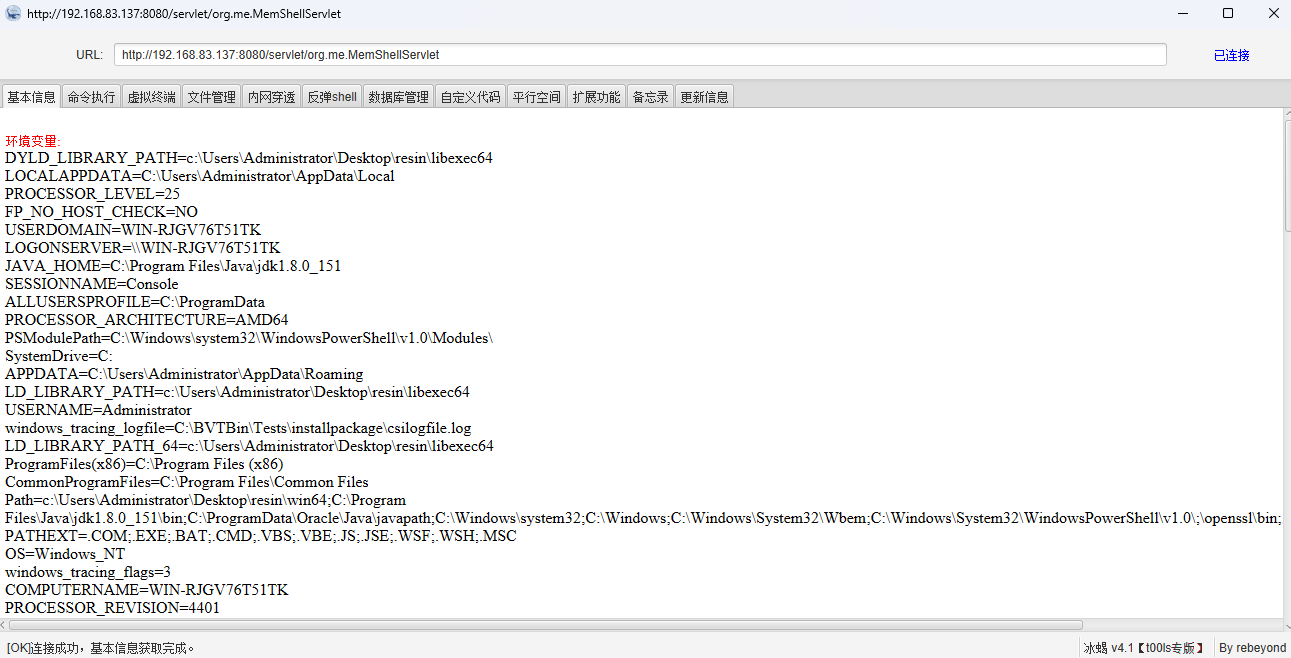1291x658 pixels.
Task: Show the 扩展功能 tab
Action: point(597,97)
